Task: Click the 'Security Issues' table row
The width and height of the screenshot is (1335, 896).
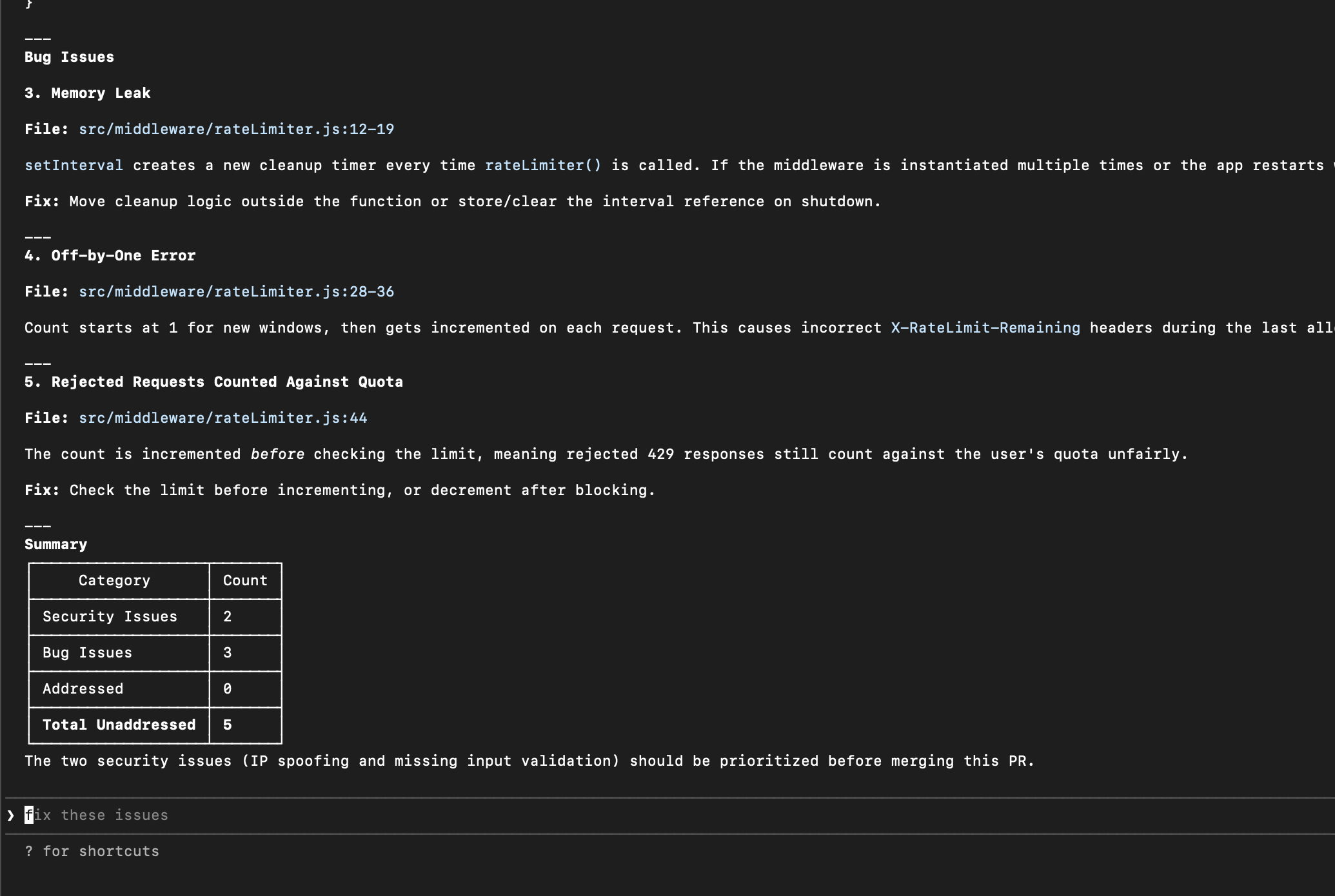Action: (109, 617)
